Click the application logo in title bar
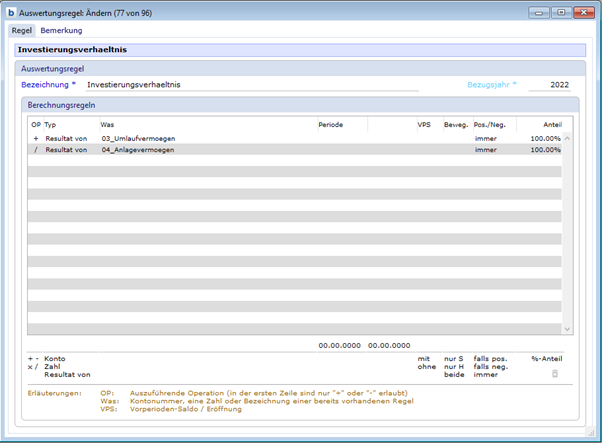602x443 pixels. pyautogui.click(x=11, y=13)
